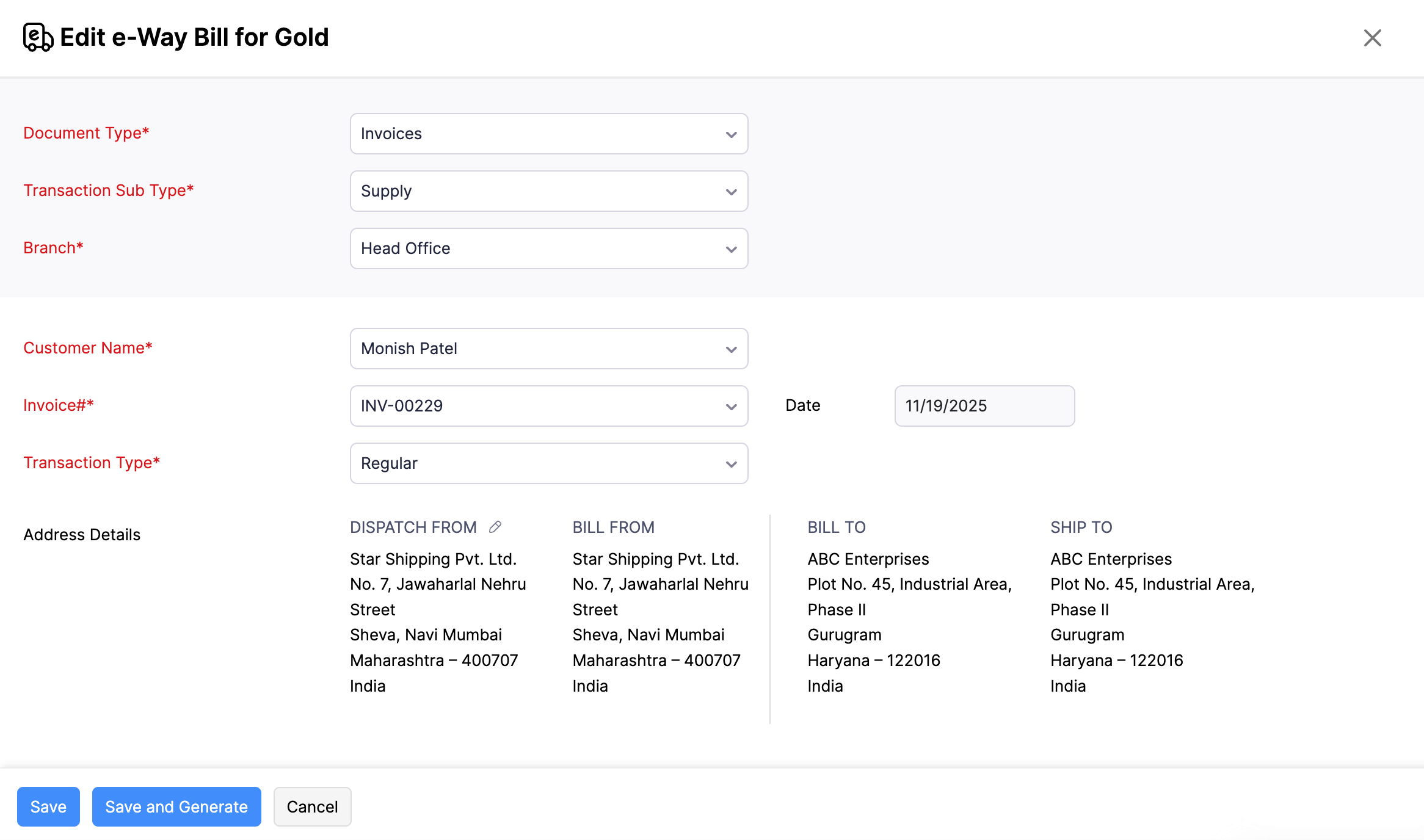This screenshot has width=1424, height=840.
Task: Click the e-Way Bill truck logo
Action: coord(37,37)
